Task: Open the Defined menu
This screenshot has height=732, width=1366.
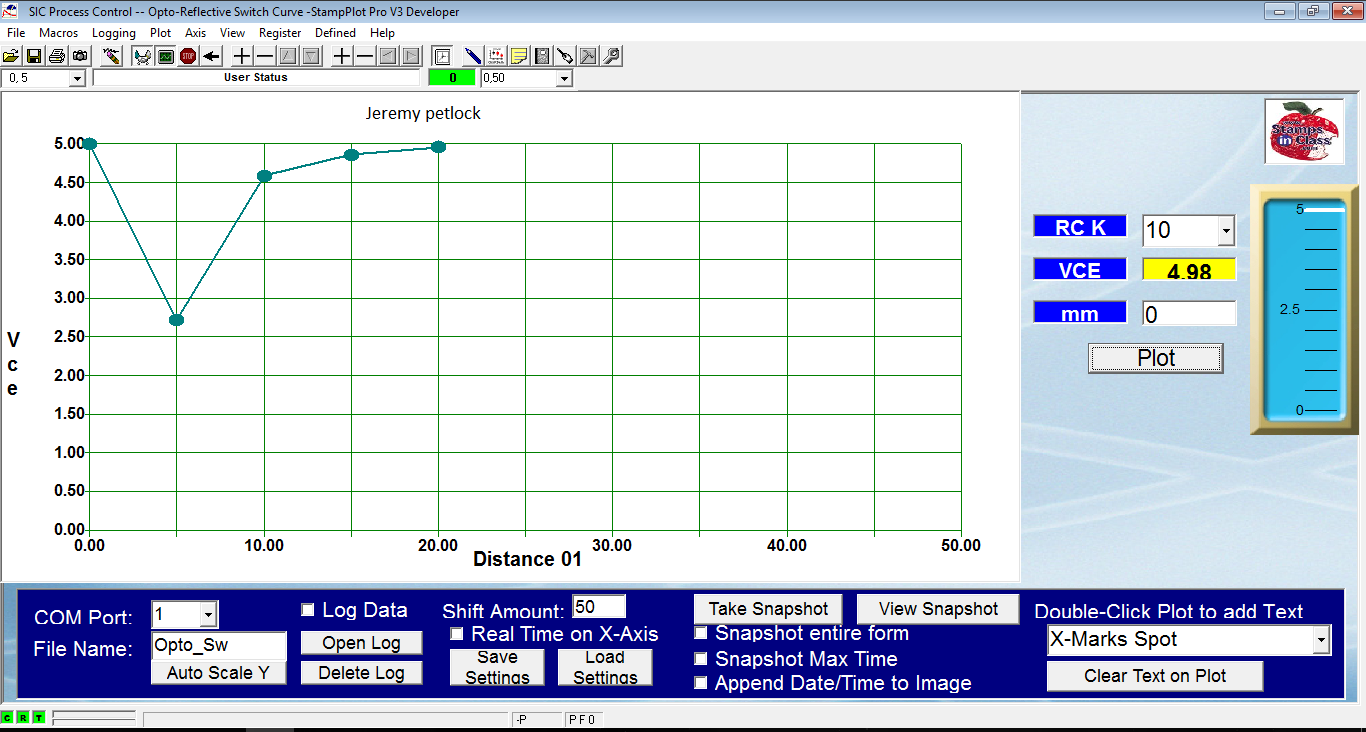Action: coord(336,33)
